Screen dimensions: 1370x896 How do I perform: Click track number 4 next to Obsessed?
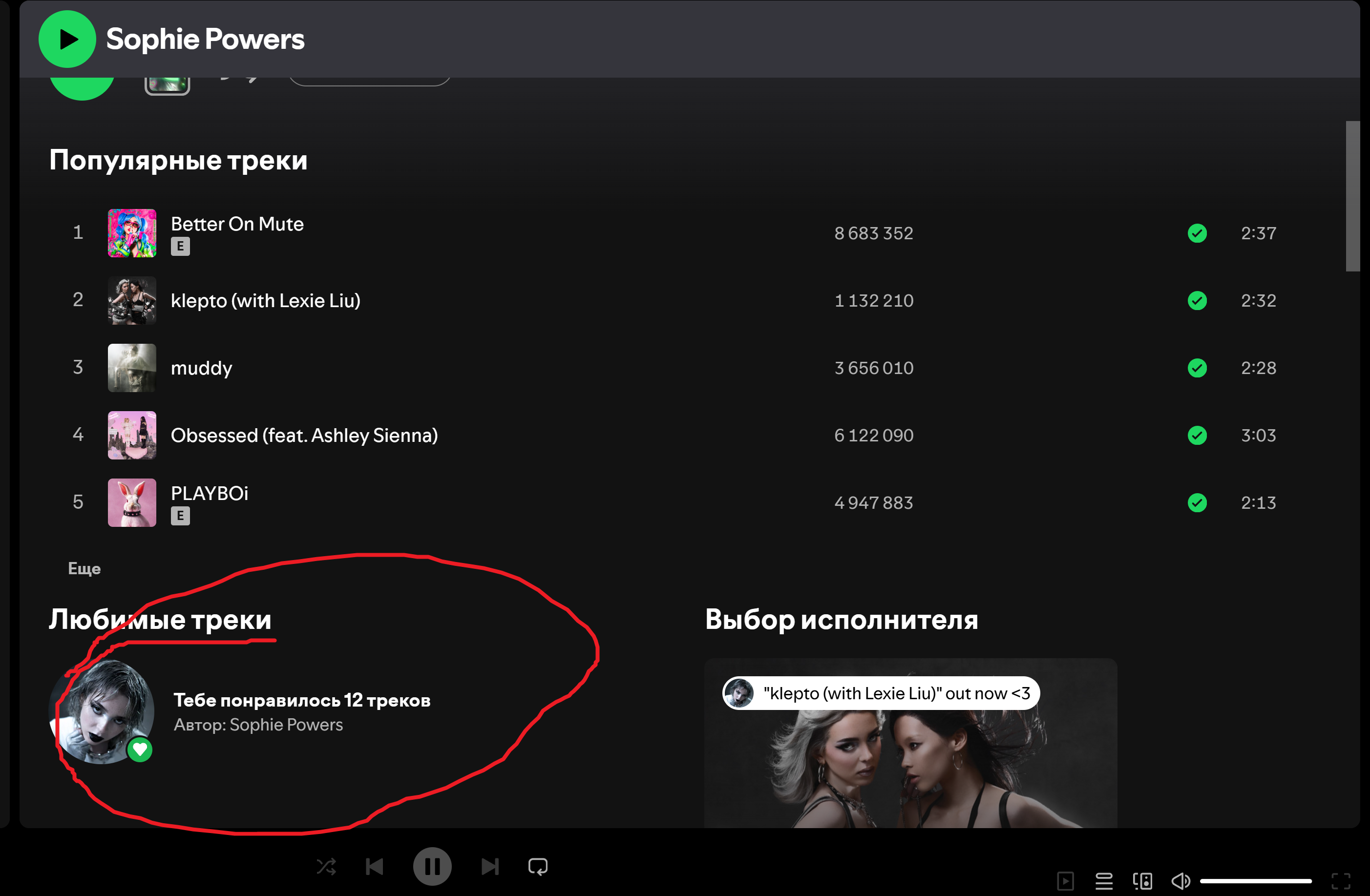(x=78, y=435)
